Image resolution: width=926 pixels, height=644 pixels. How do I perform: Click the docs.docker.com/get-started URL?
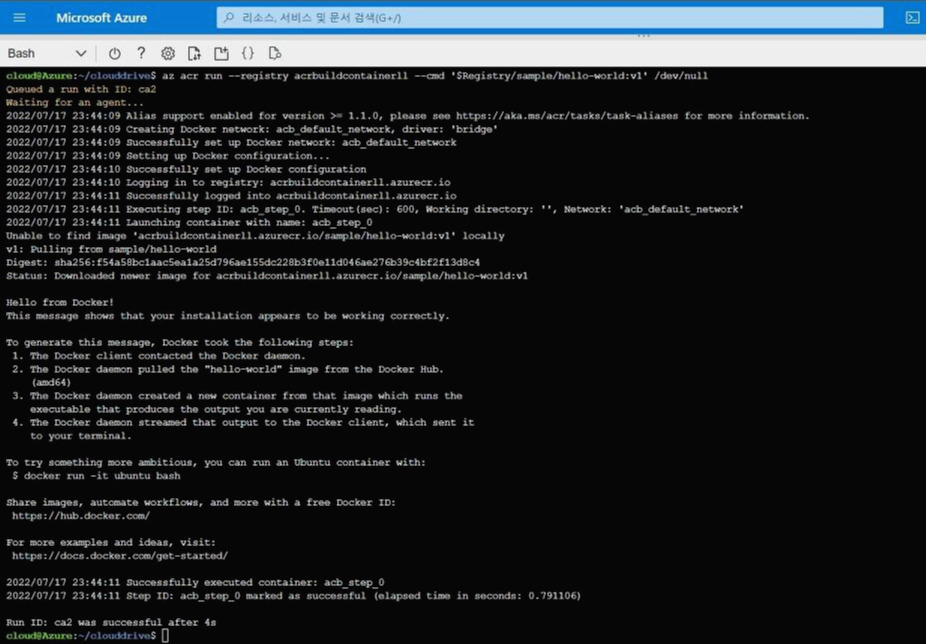point(120,556)
